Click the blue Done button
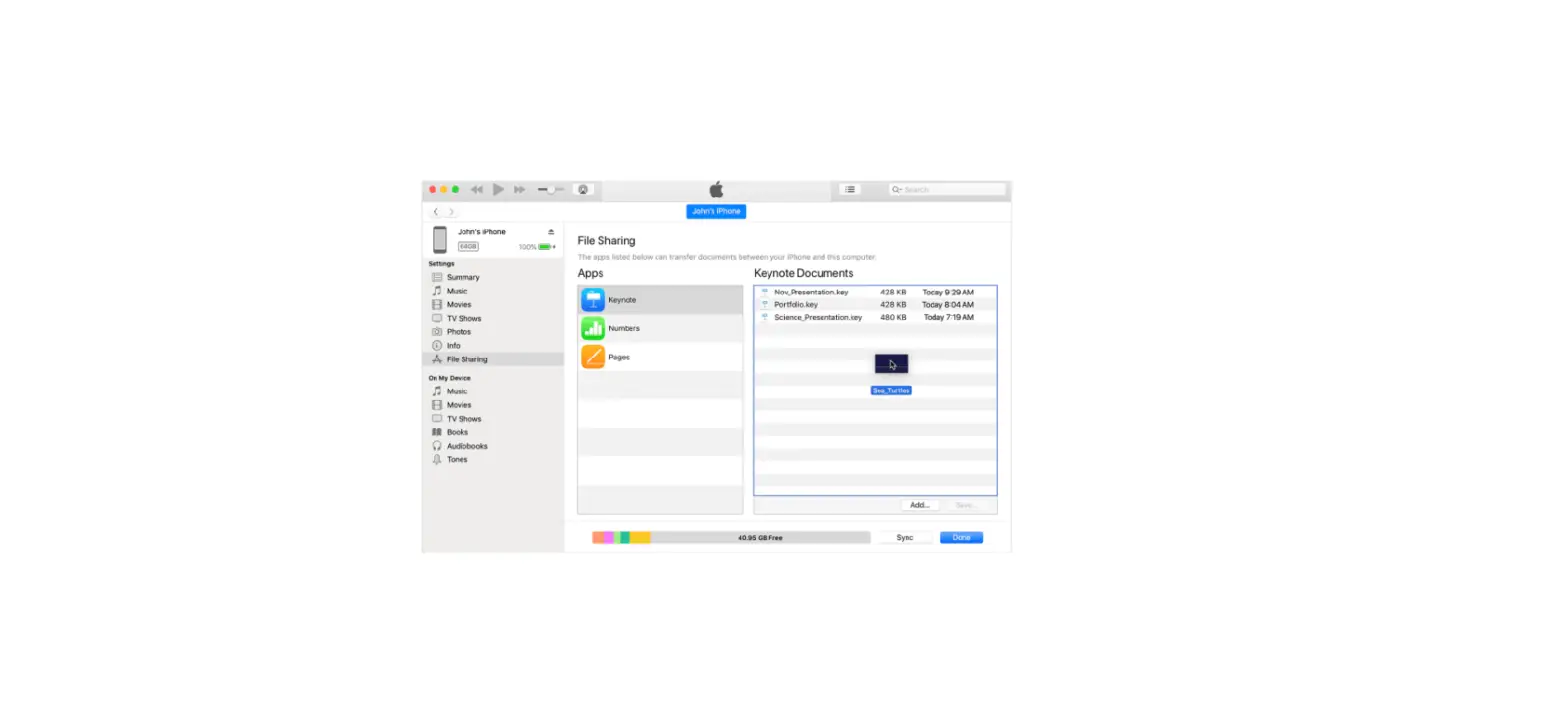Screen dimensions: 1568x706 pos(961,538)
